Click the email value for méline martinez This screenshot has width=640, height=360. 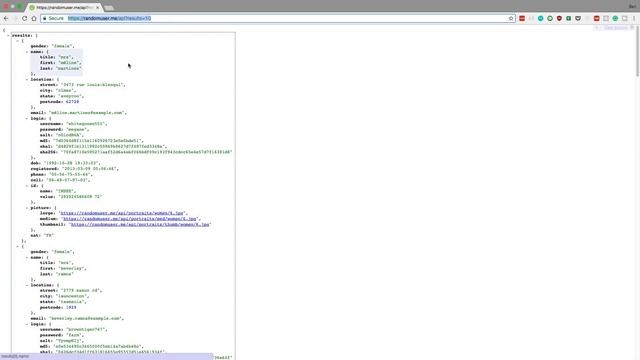(87, 113)
